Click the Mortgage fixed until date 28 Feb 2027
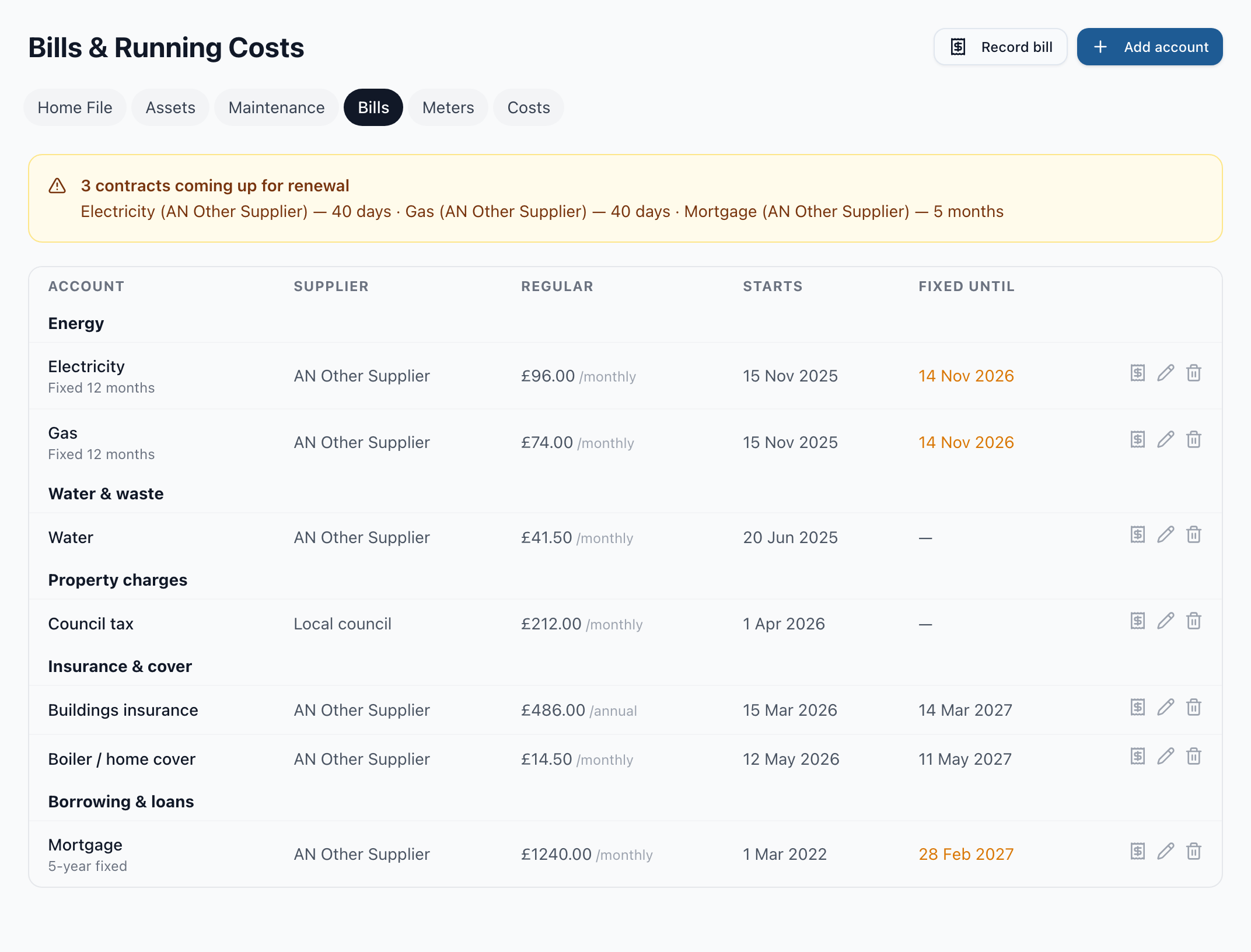 tap(966, 854)
